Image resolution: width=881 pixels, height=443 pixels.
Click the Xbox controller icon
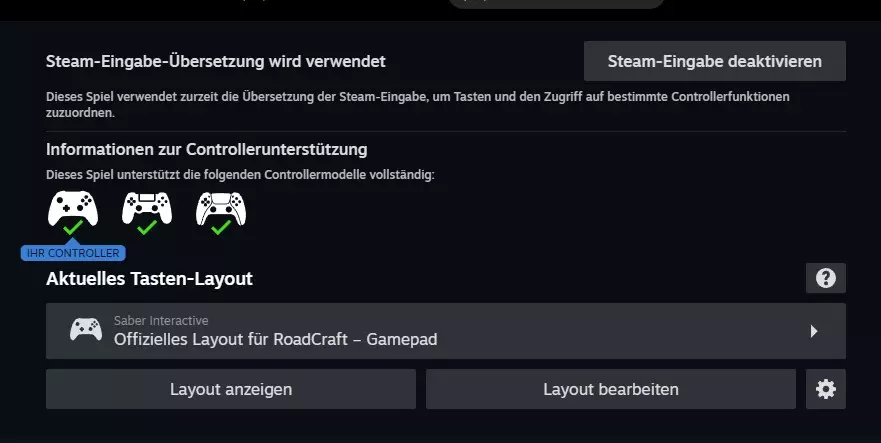point(73,208)
